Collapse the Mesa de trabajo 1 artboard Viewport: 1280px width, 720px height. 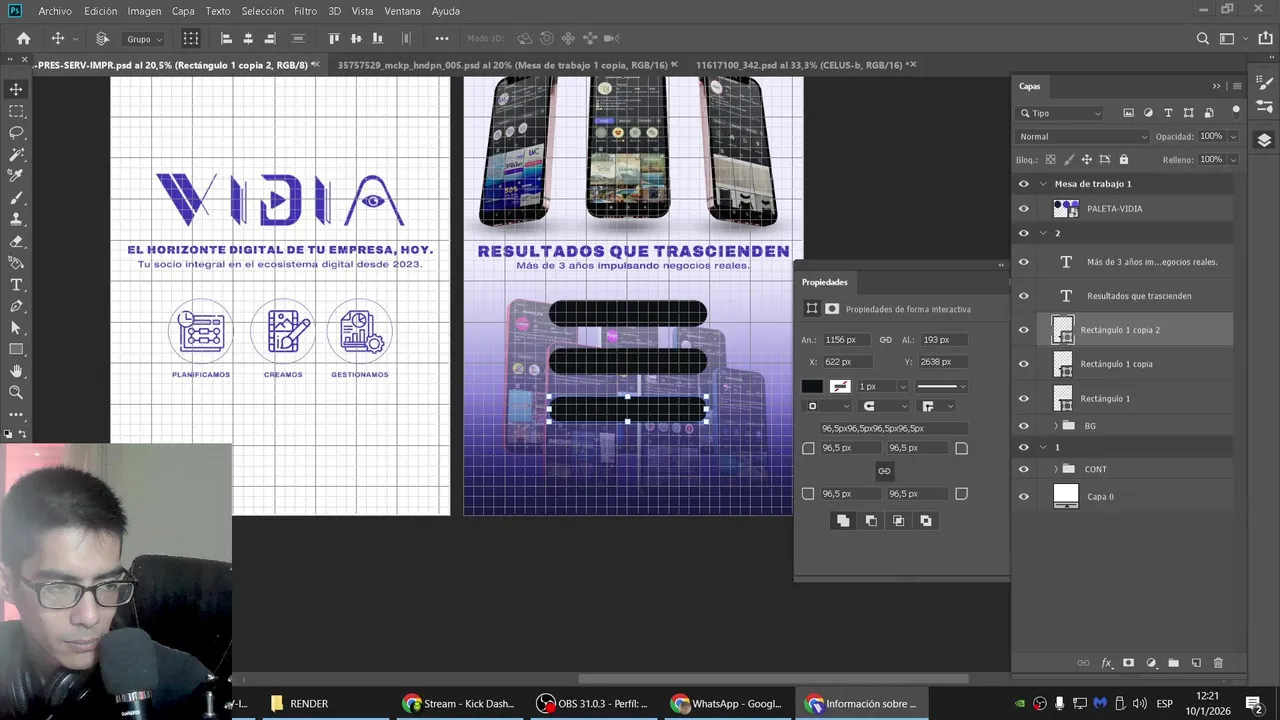1043,184
